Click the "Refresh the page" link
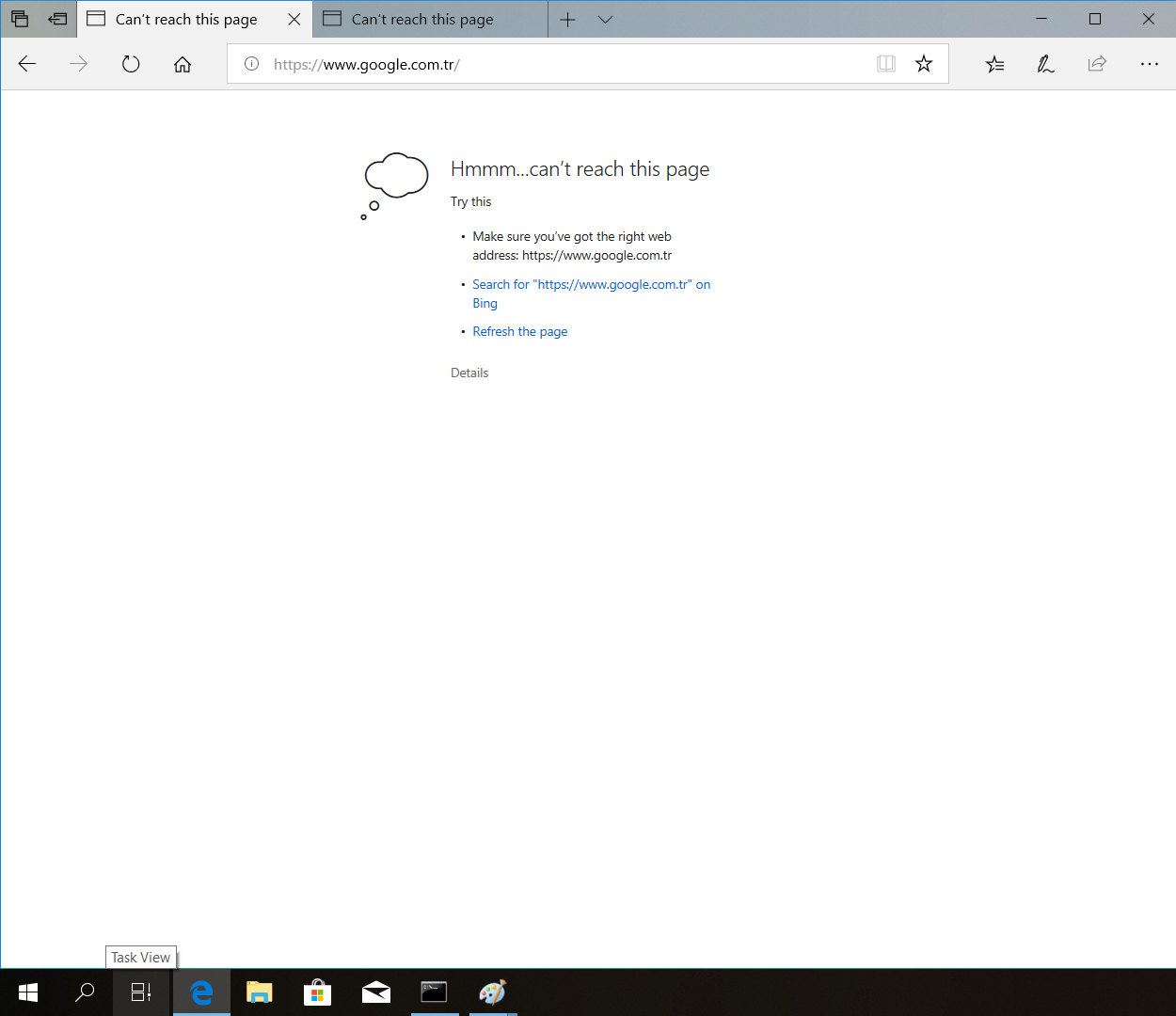The height and width of the screenshot is (1016, 1176). pos(520,331)
